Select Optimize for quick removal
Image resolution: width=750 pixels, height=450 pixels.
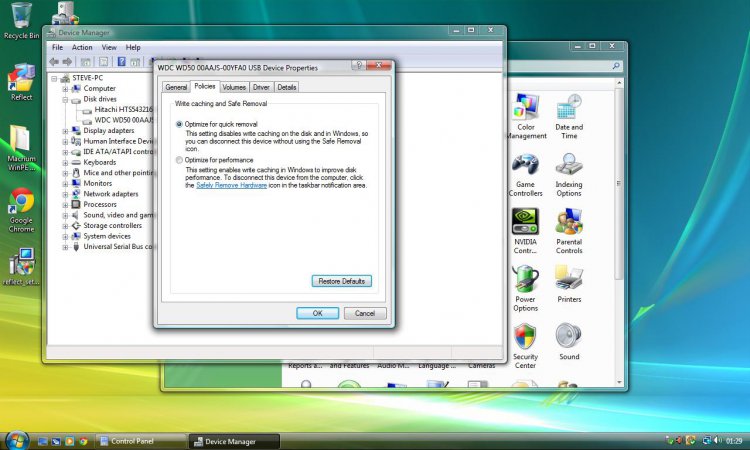(179, 124)
